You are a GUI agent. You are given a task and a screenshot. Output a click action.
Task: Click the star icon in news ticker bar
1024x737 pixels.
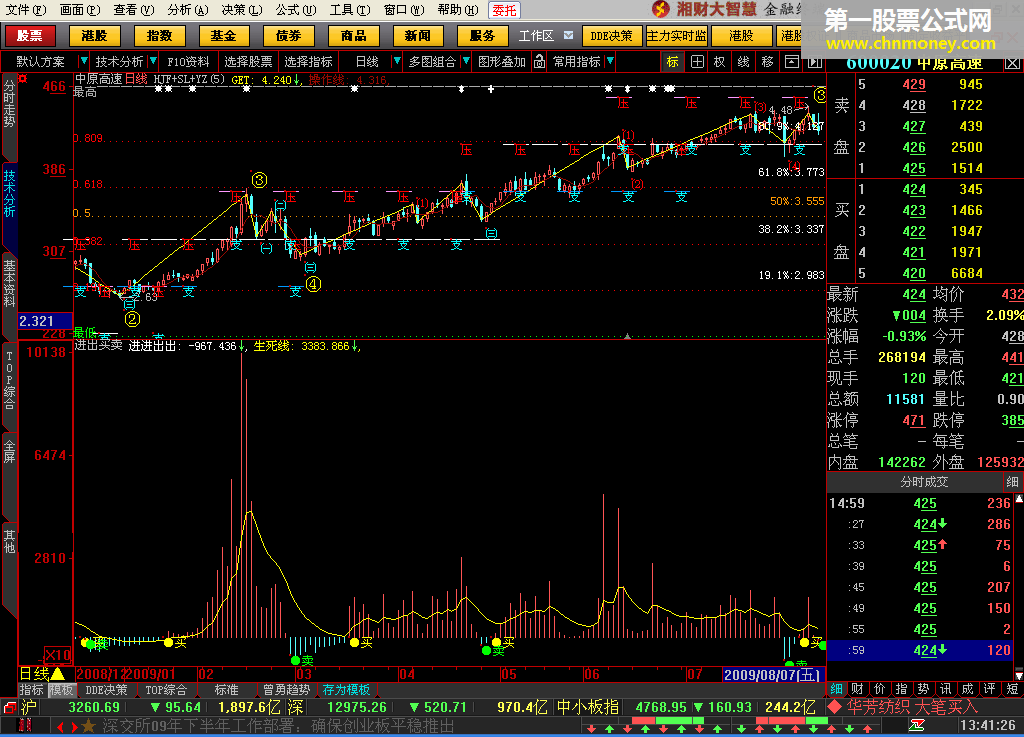pos(89,726)
